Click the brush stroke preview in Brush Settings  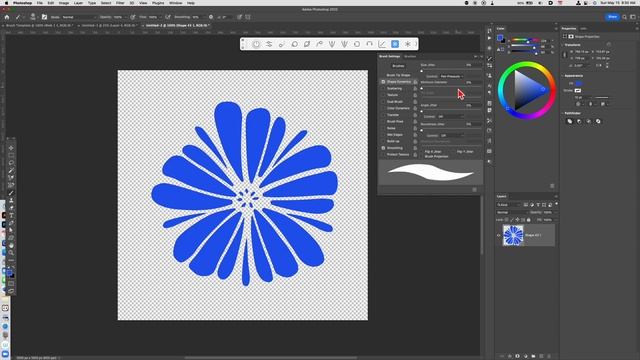(x=431, y=172)
